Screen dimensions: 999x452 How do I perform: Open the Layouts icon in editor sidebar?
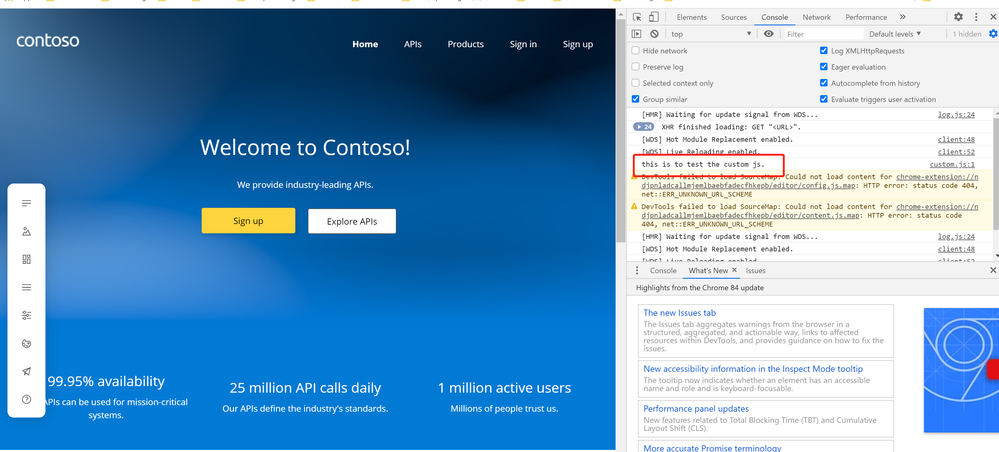(26, 259)
